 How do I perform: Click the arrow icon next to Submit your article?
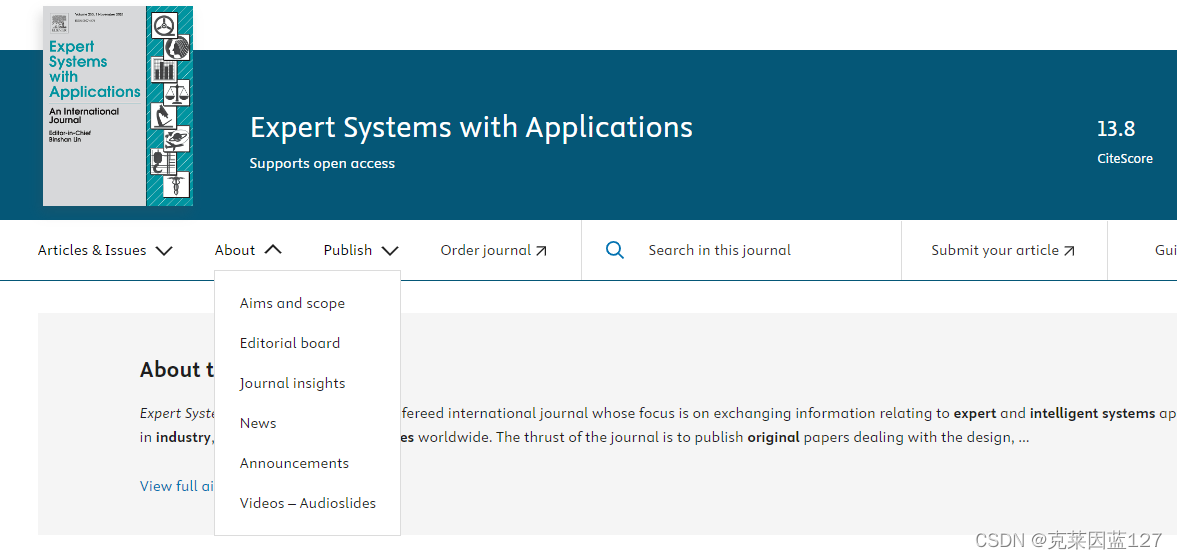tap(1069, 251)
